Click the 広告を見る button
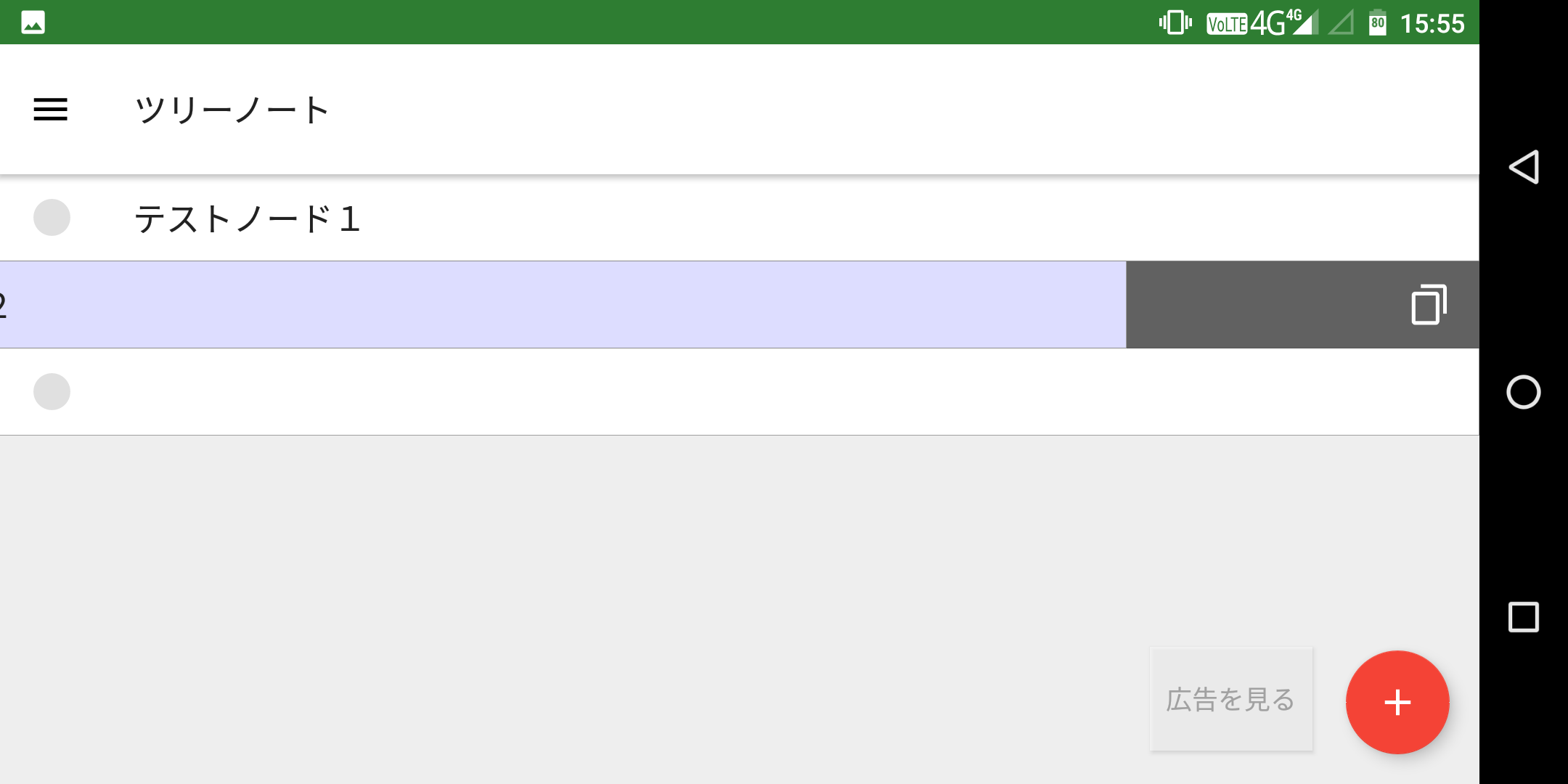Image resolution: width=1568 pixels, height=784 pixels. click(1231, 699)
